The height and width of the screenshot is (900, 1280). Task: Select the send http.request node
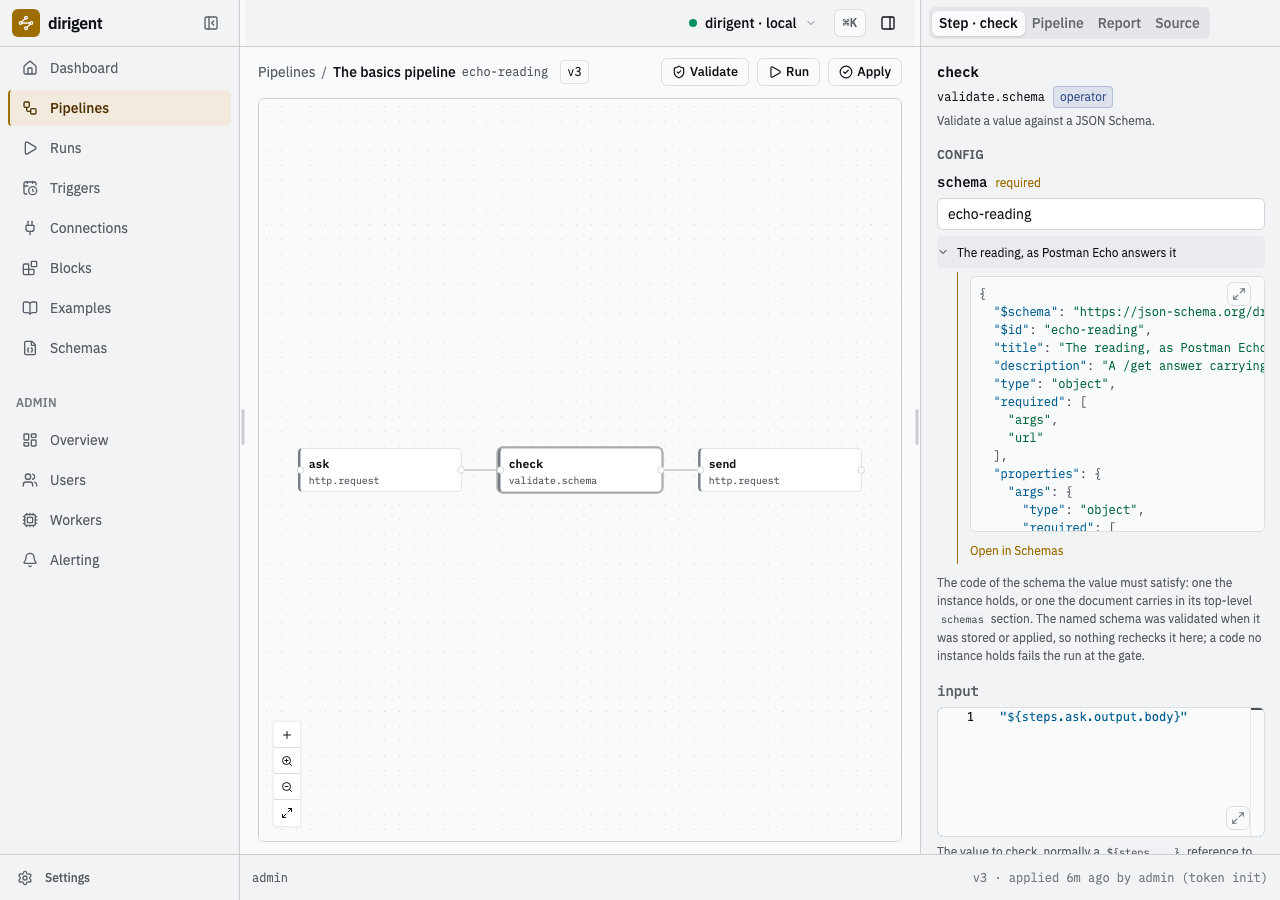point(780,470)
